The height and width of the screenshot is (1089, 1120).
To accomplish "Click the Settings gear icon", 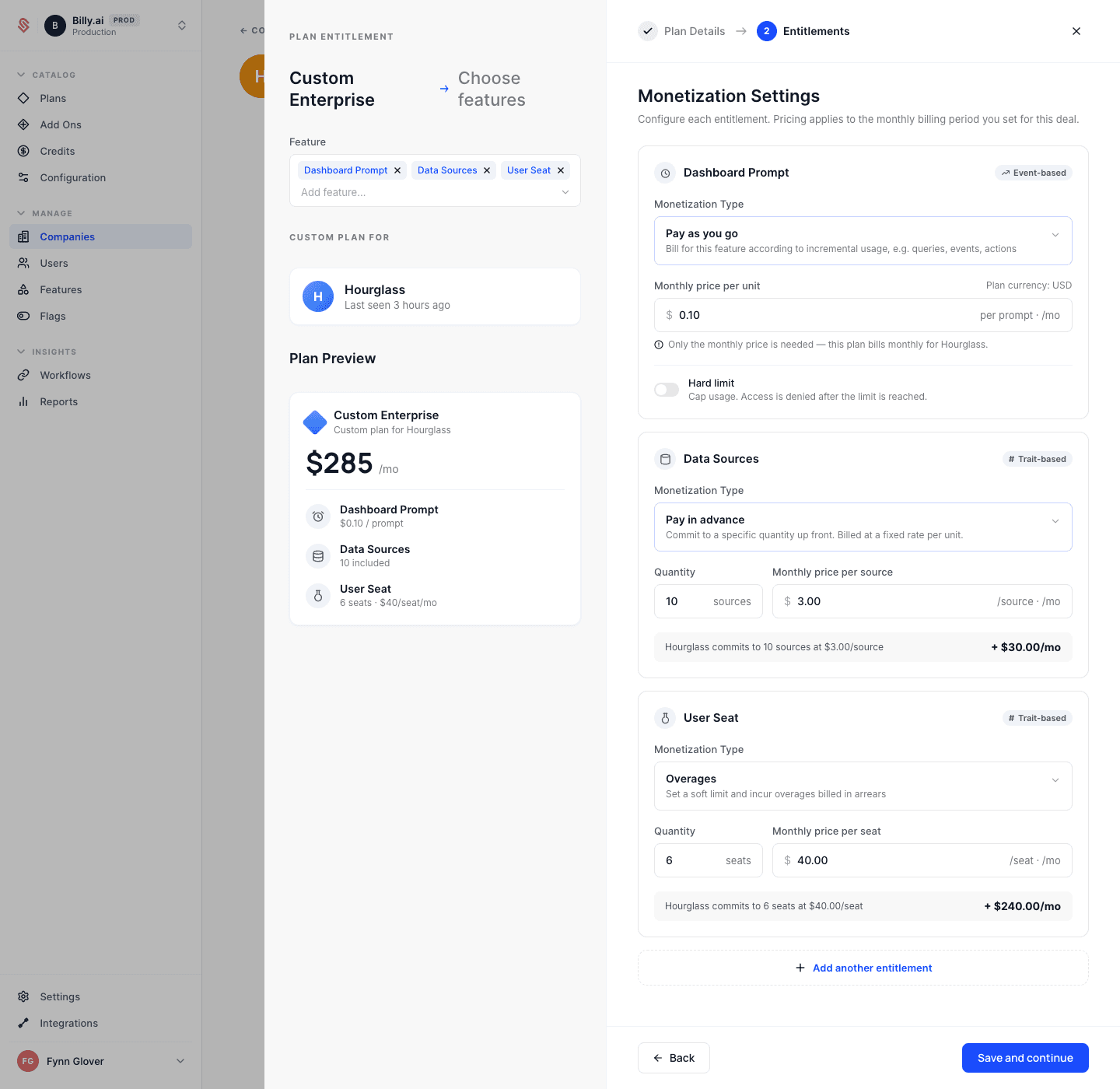I will coord(23,996).
